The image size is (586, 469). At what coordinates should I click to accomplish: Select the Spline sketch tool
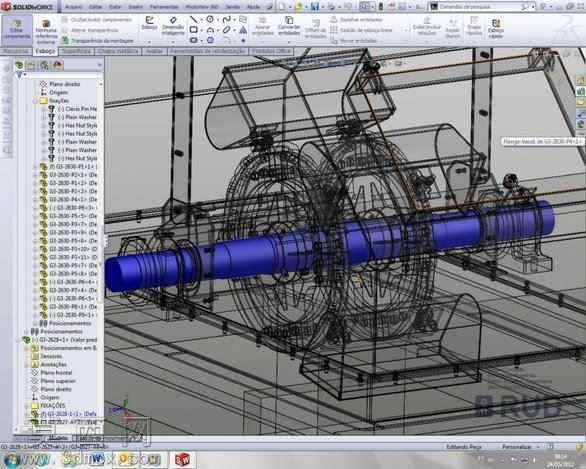[226, 19]
